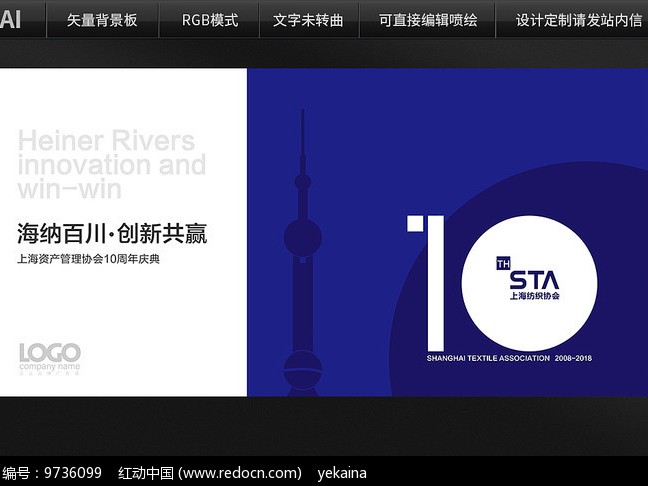The width and height of the screenshot is (648, 486).
Task: Click the 编号：9736099 text
Action: [52, 473]
